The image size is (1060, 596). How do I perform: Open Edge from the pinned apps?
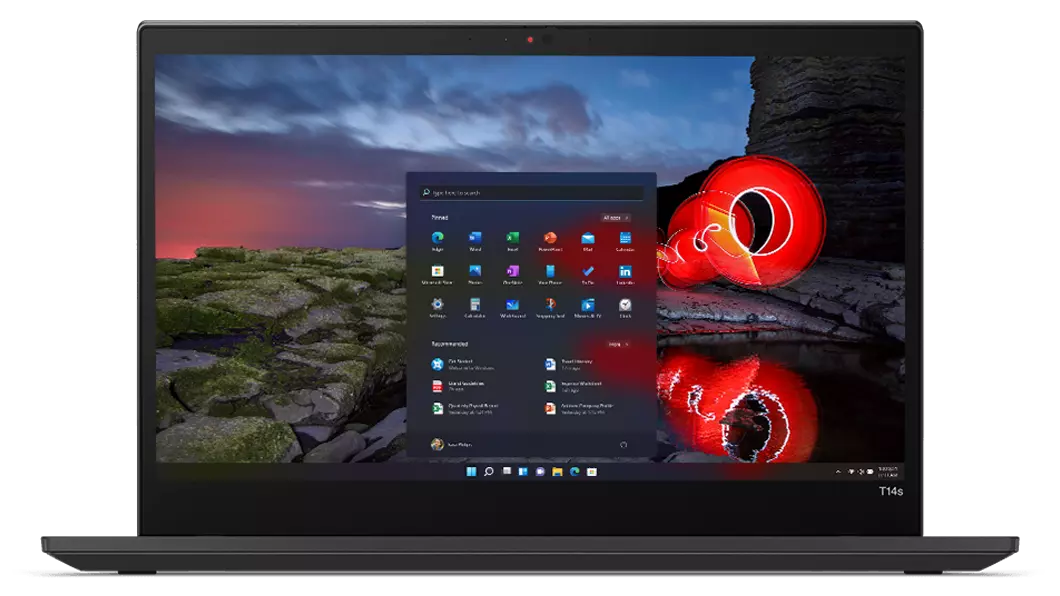click(x=437, y=239)
